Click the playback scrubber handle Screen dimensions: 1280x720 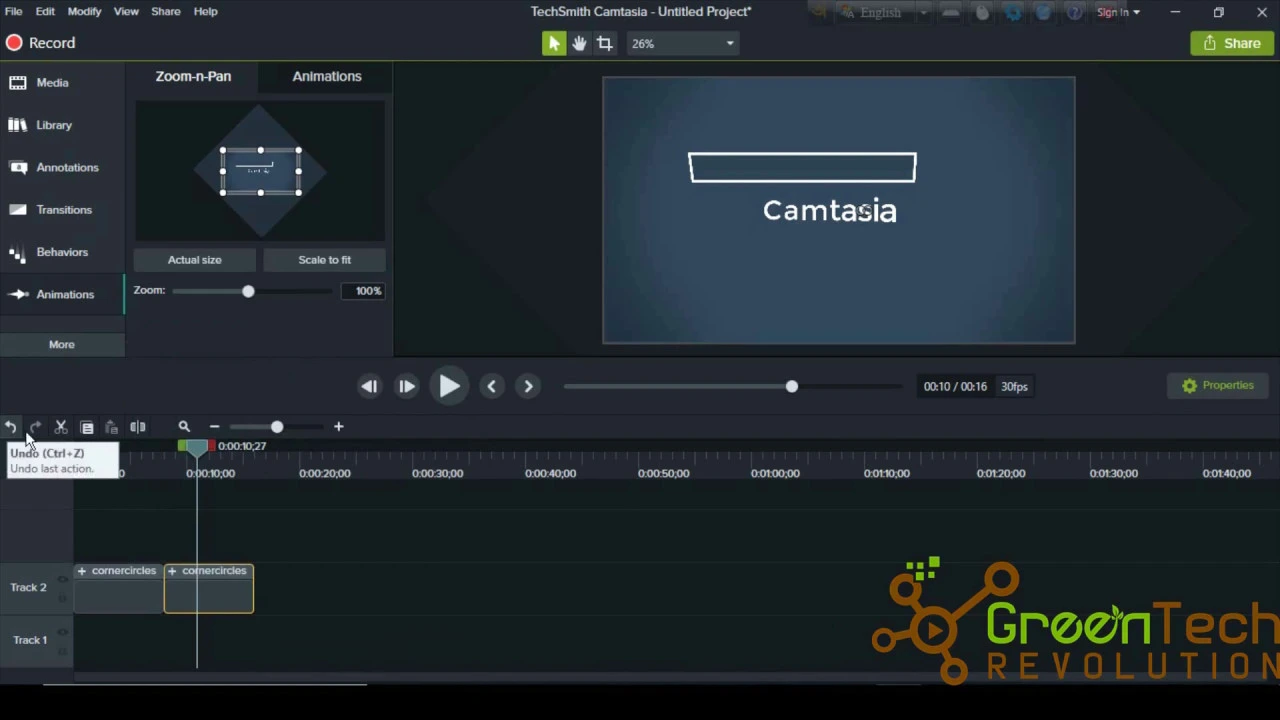tap(792, 386)
